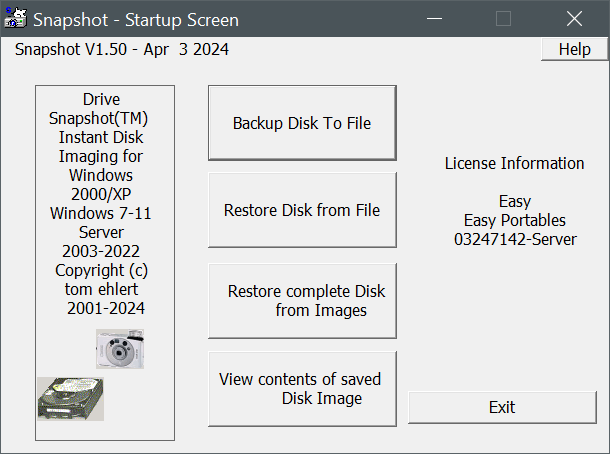Click the Exit button
Viewport: 610px width, 454px height.
[x=502, y=407]
